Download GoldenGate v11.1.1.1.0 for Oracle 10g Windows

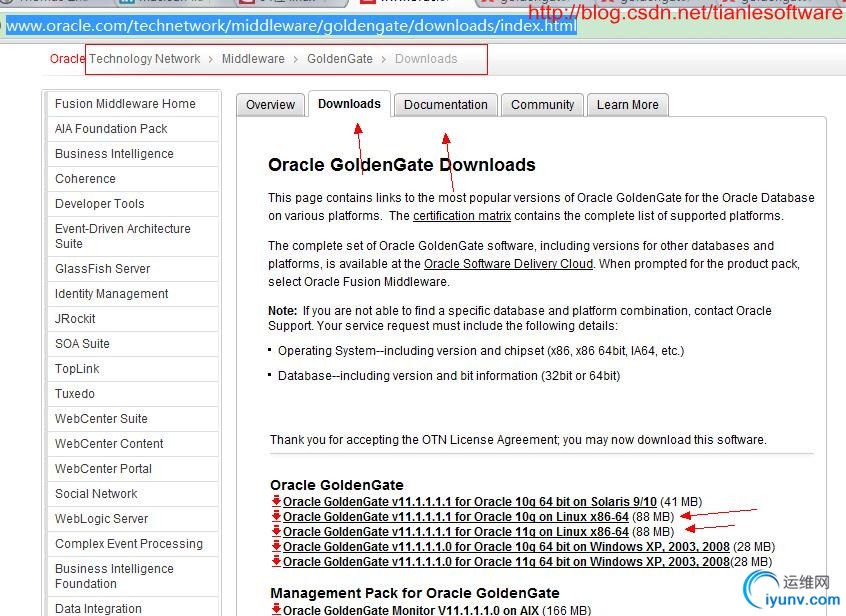point(506,547)
